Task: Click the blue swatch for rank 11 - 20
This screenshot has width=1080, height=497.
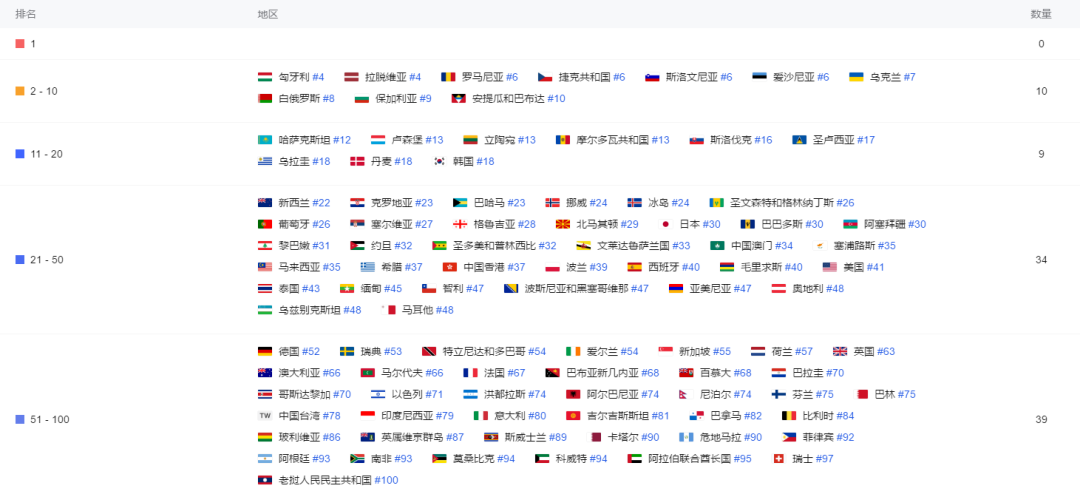Action: click(19, 154)
